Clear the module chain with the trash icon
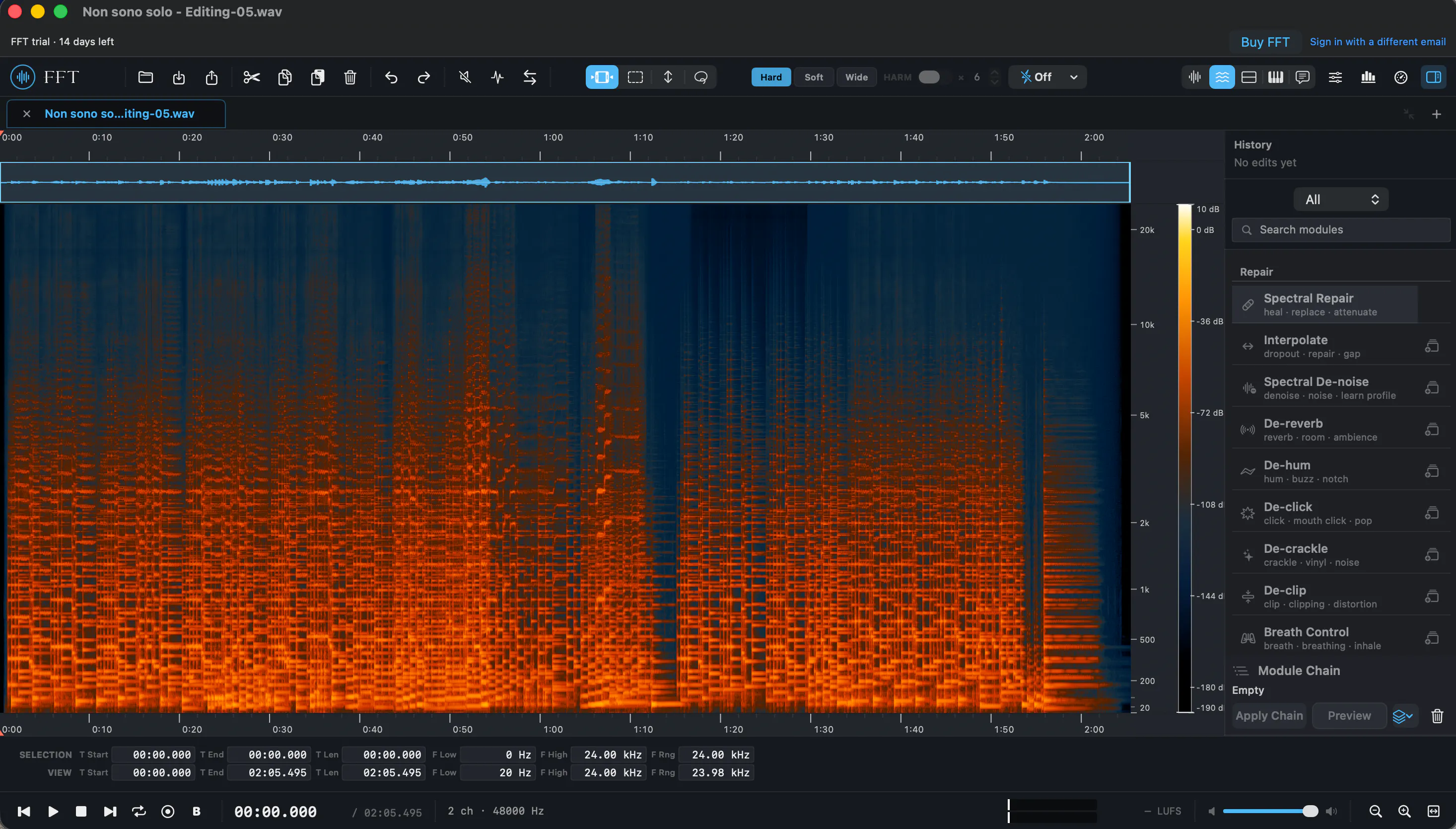This screenshot has width=1456, height=829. [1437, 716]
